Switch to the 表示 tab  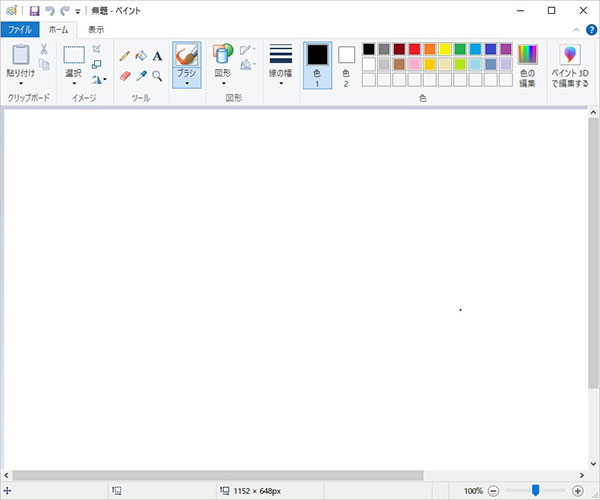(95, 30)
